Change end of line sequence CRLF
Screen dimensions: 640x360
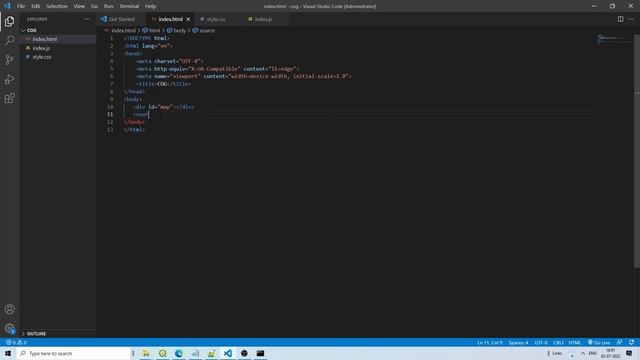558,342
